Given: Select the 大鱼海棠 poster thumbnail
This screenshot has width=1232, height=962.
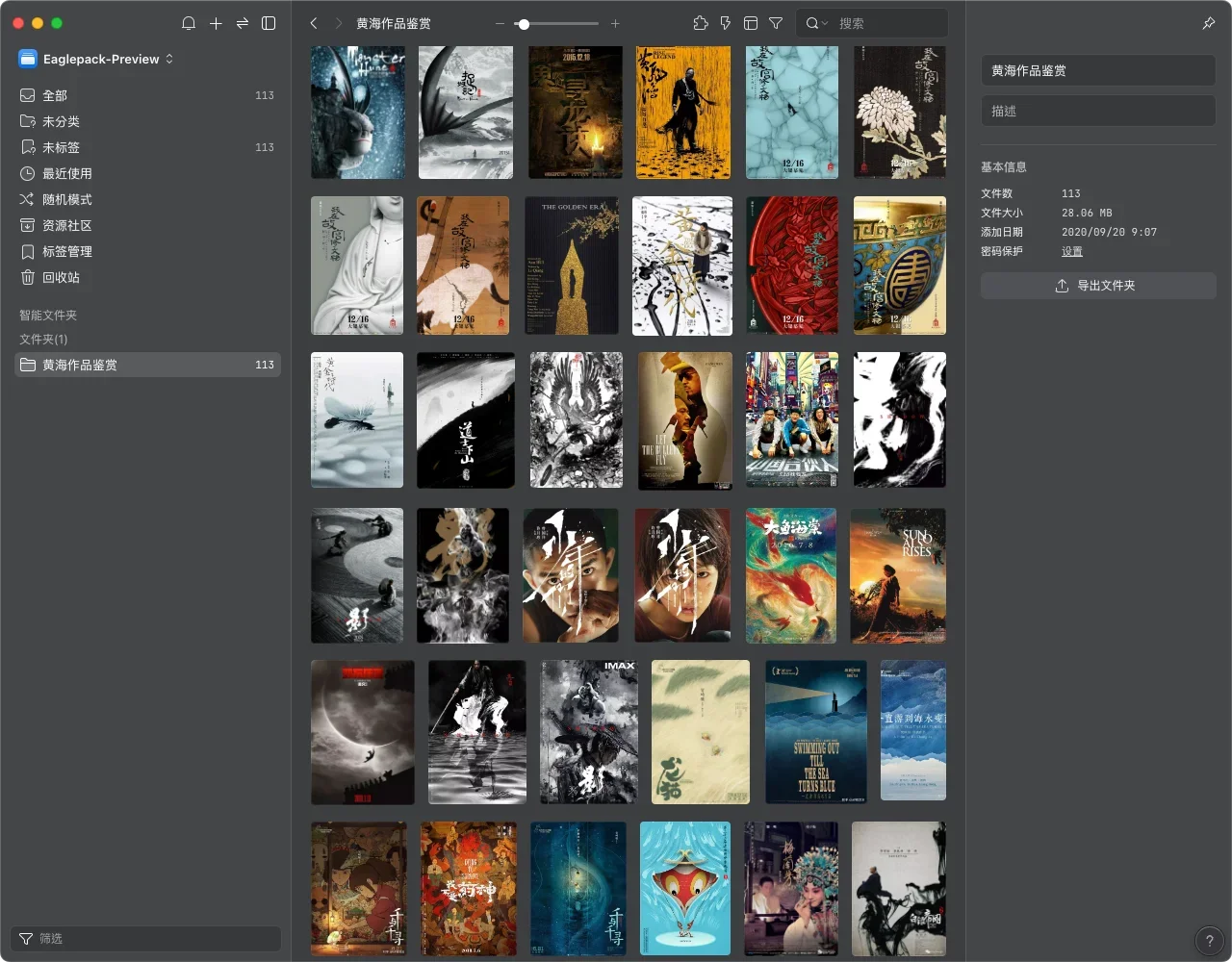Looking at the screenshot, I should (791, 575).
